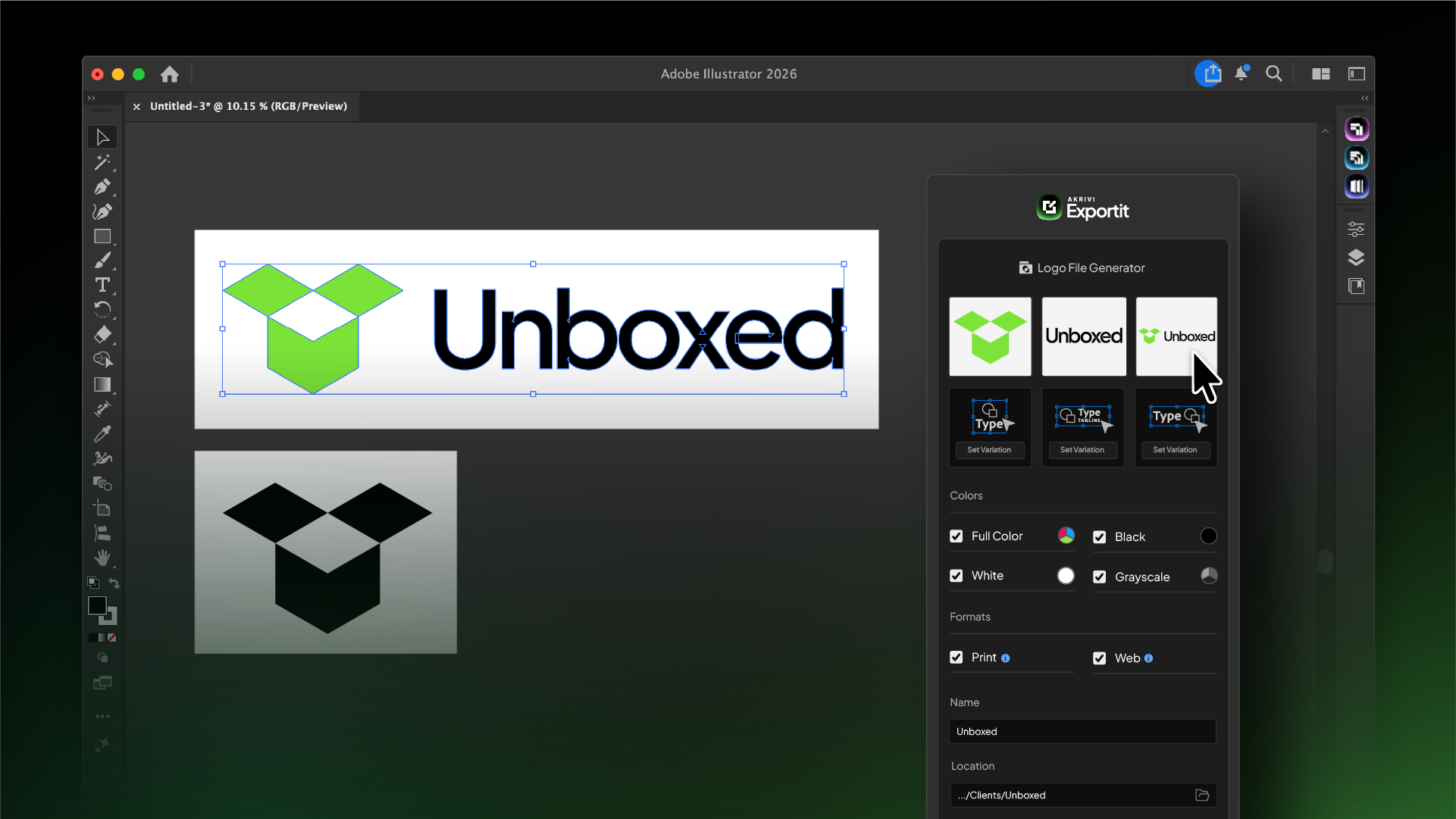Select the Hand tool
1456x819 pixels.
pyautogui.click(x=102, y=558)
